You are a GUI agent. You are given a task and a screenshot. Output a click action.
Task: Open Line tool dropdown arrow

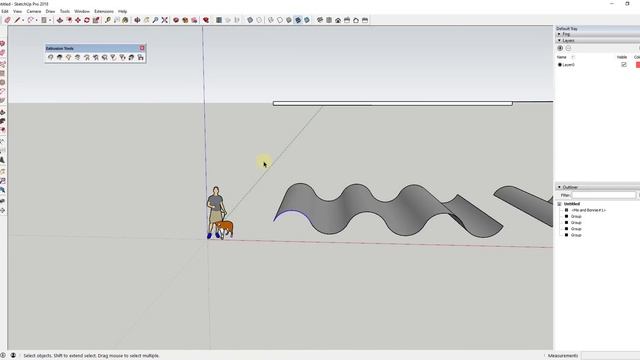point(23,20)
